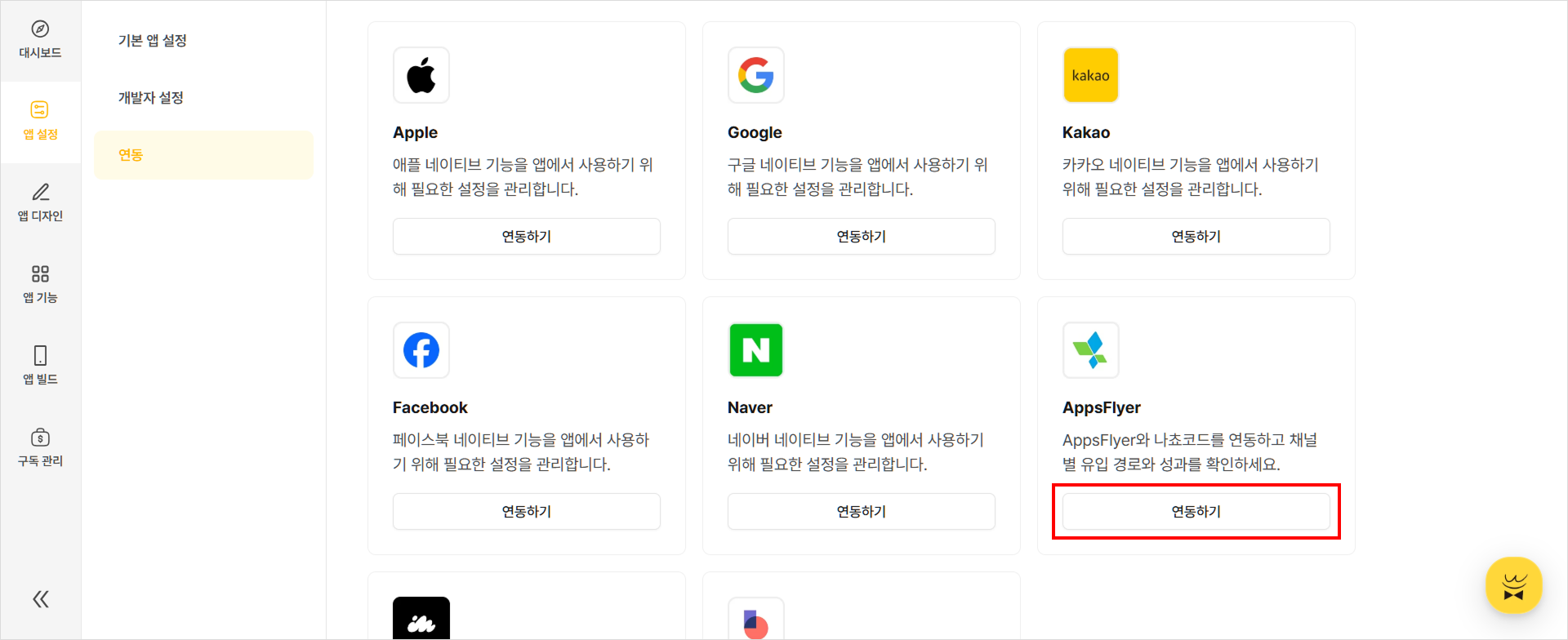Screen dimensions: 1568x640
Task: Select the 연동 menu item
Action: click(204, 155)
